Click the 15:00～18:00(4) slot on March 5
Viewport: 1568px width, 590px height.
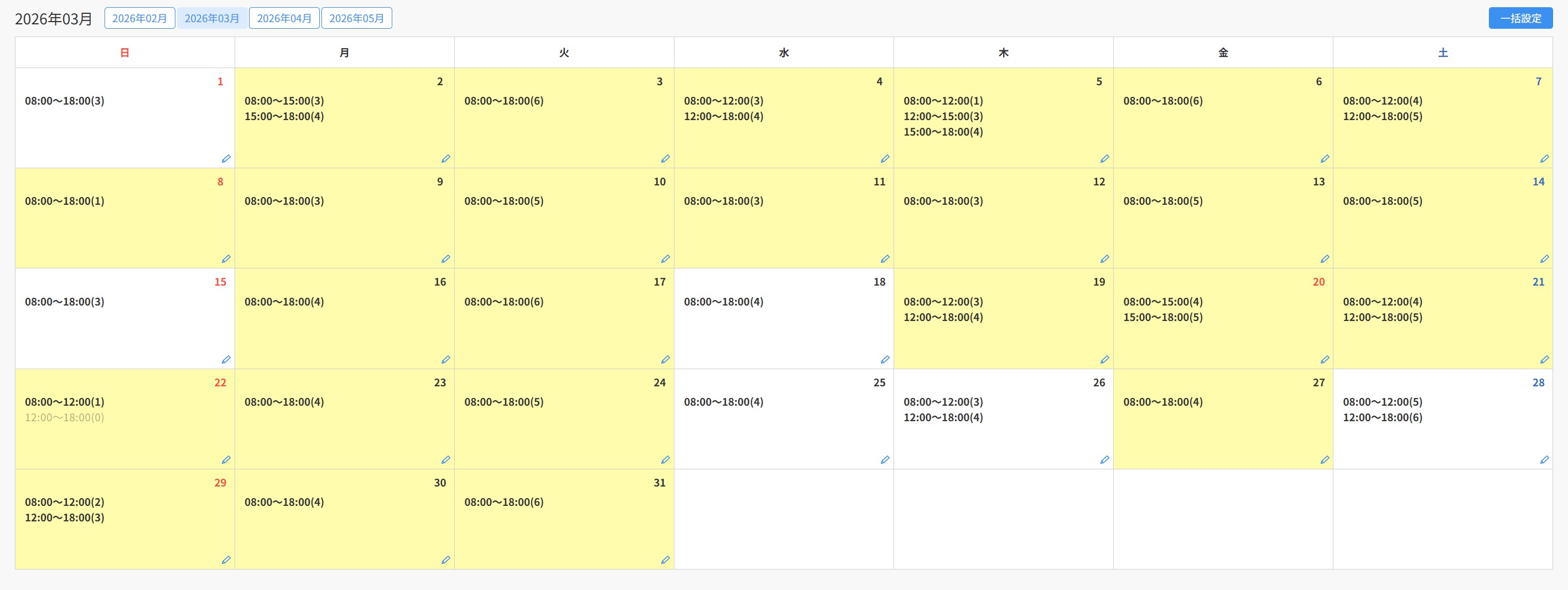pos(943,132)
